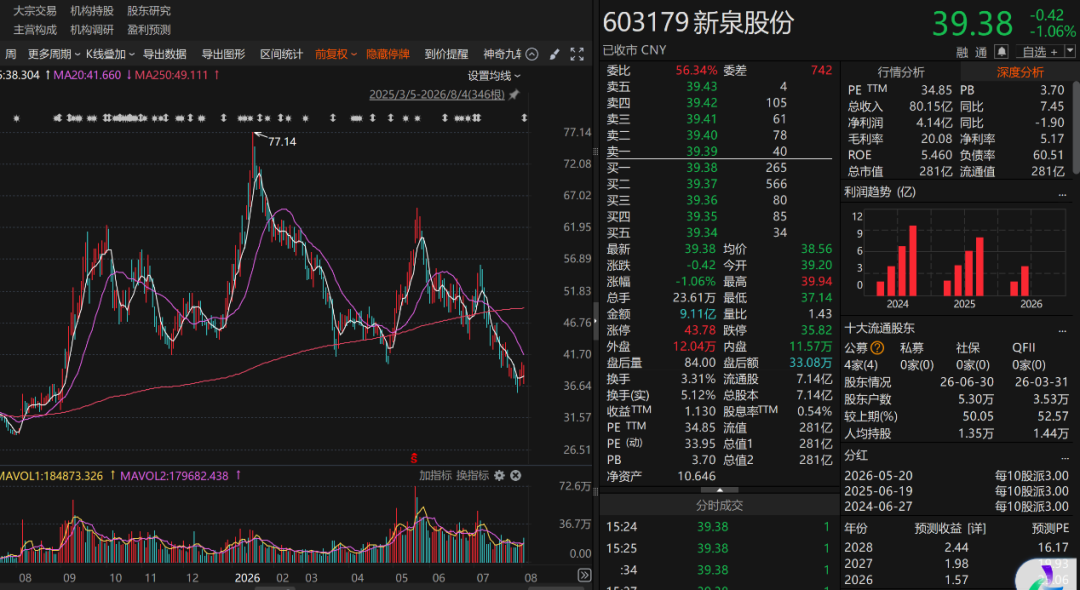The image size is (1080, 590).
Task: Click 导出数据 button
Action: pos(165,54)
